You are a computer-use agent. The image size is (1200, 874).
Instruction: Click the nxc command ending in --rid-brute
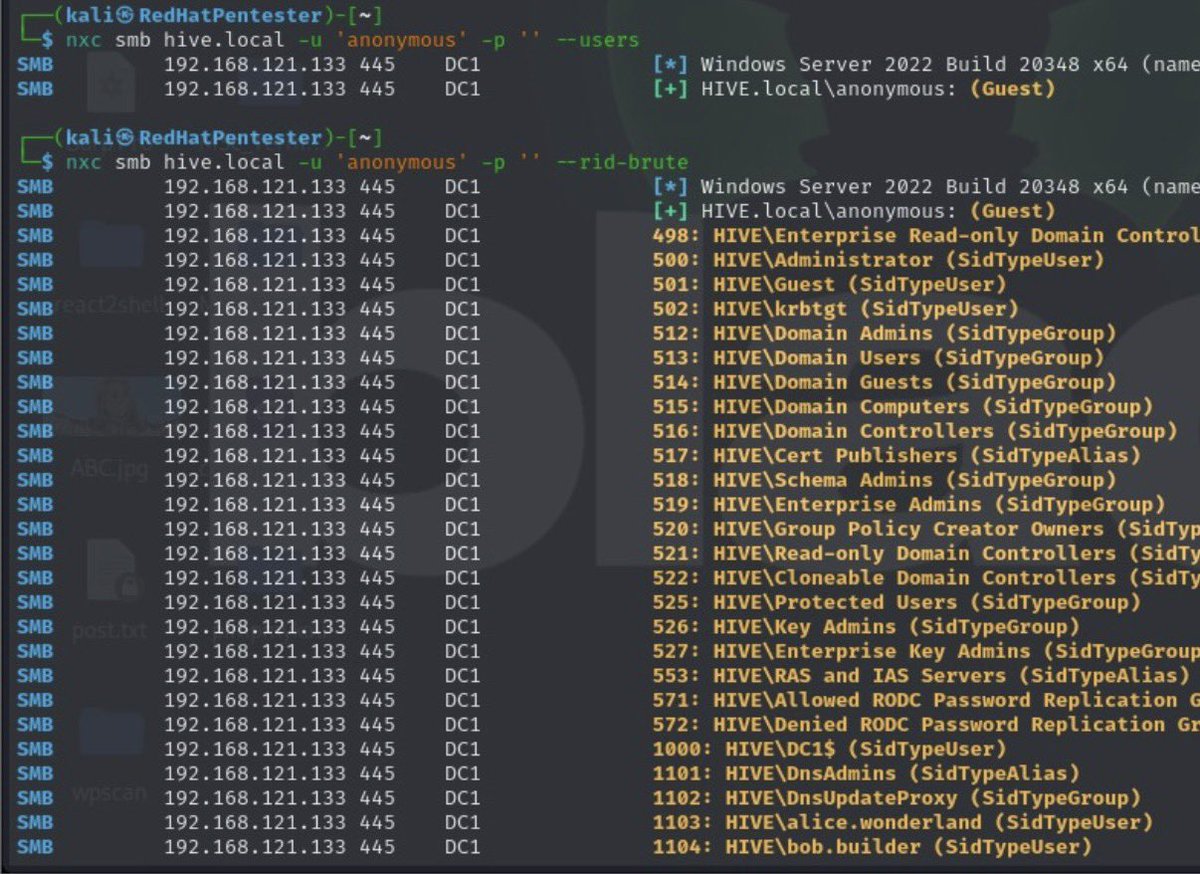[377, 163]
